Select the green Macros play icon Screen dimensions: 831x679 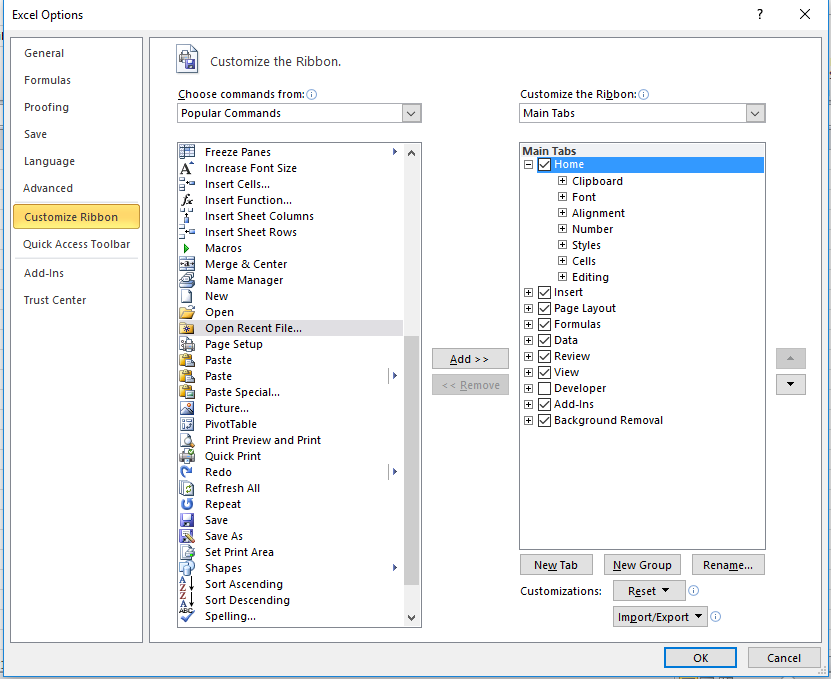(187, 248)
